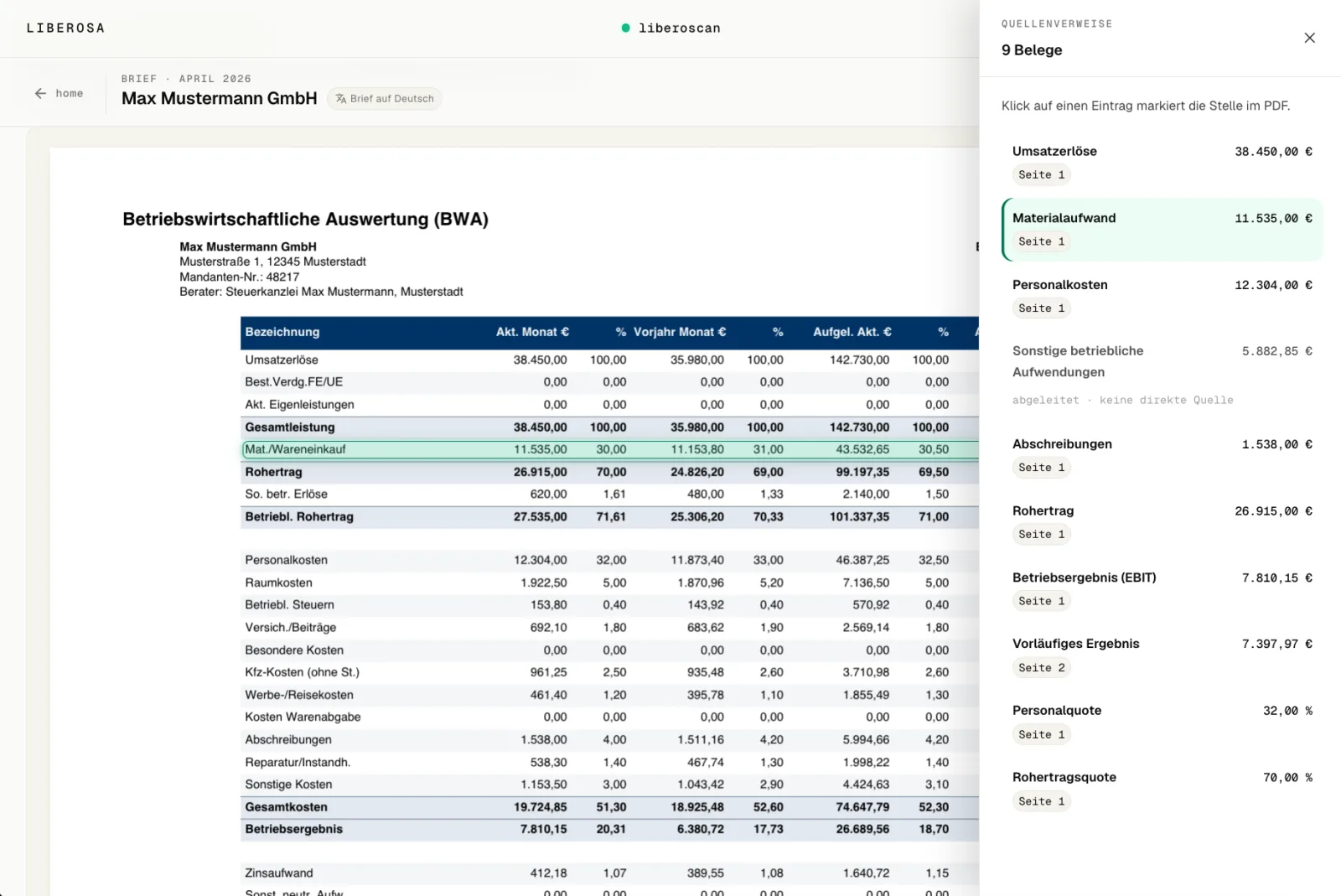Click the Seite 1 badge under Umsatzerlöse

[x=1042, y=175]
